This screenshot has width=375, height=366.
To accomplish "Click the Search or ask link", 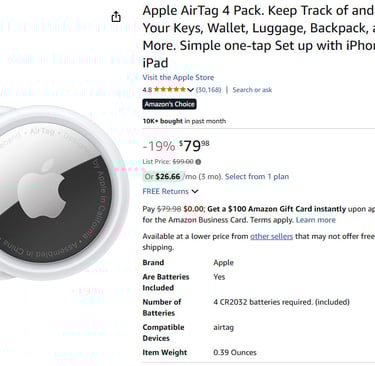I will coord(252,90).
